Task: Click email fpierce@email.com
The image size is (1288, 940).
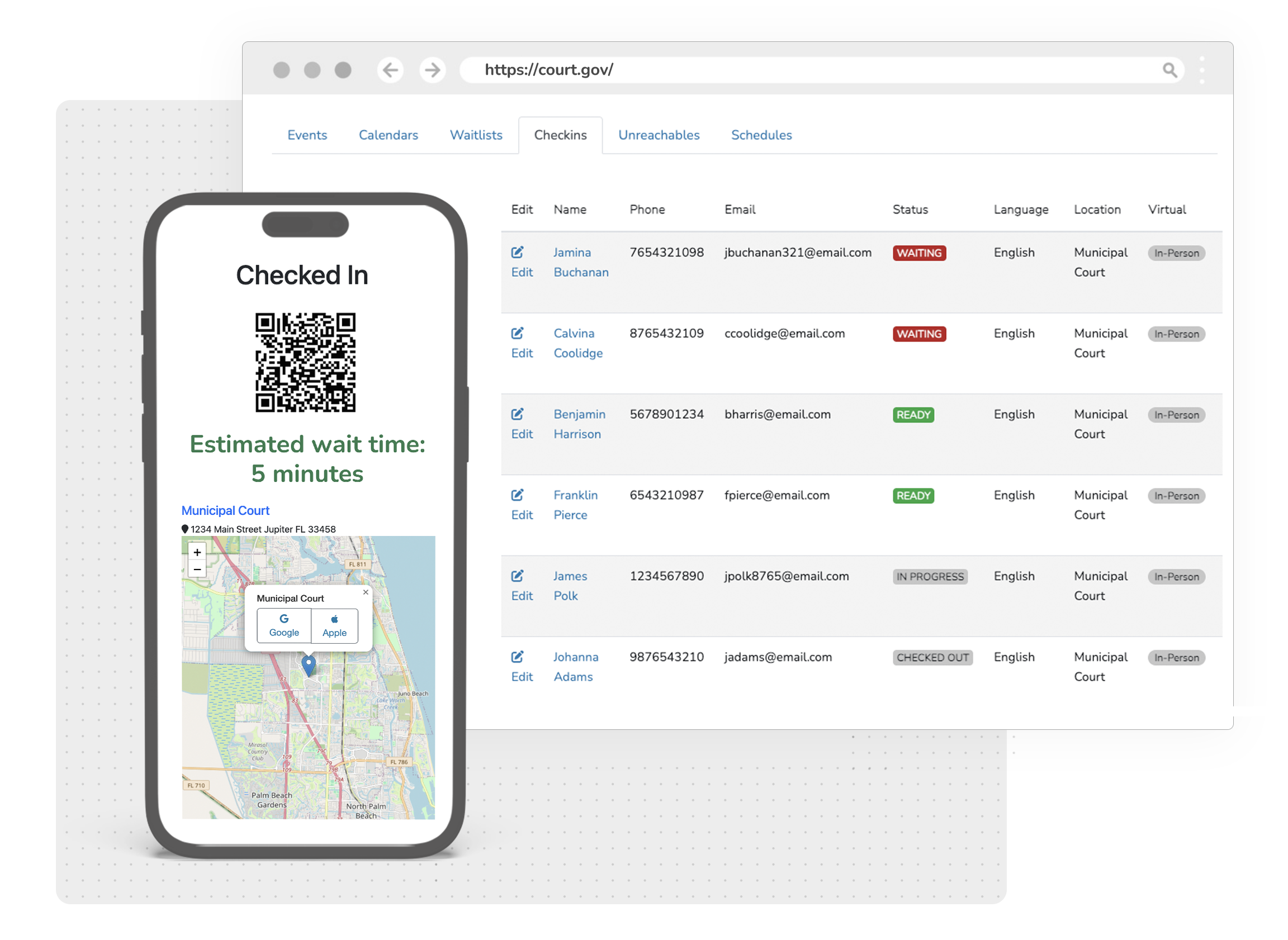Action: pos(776,495)
